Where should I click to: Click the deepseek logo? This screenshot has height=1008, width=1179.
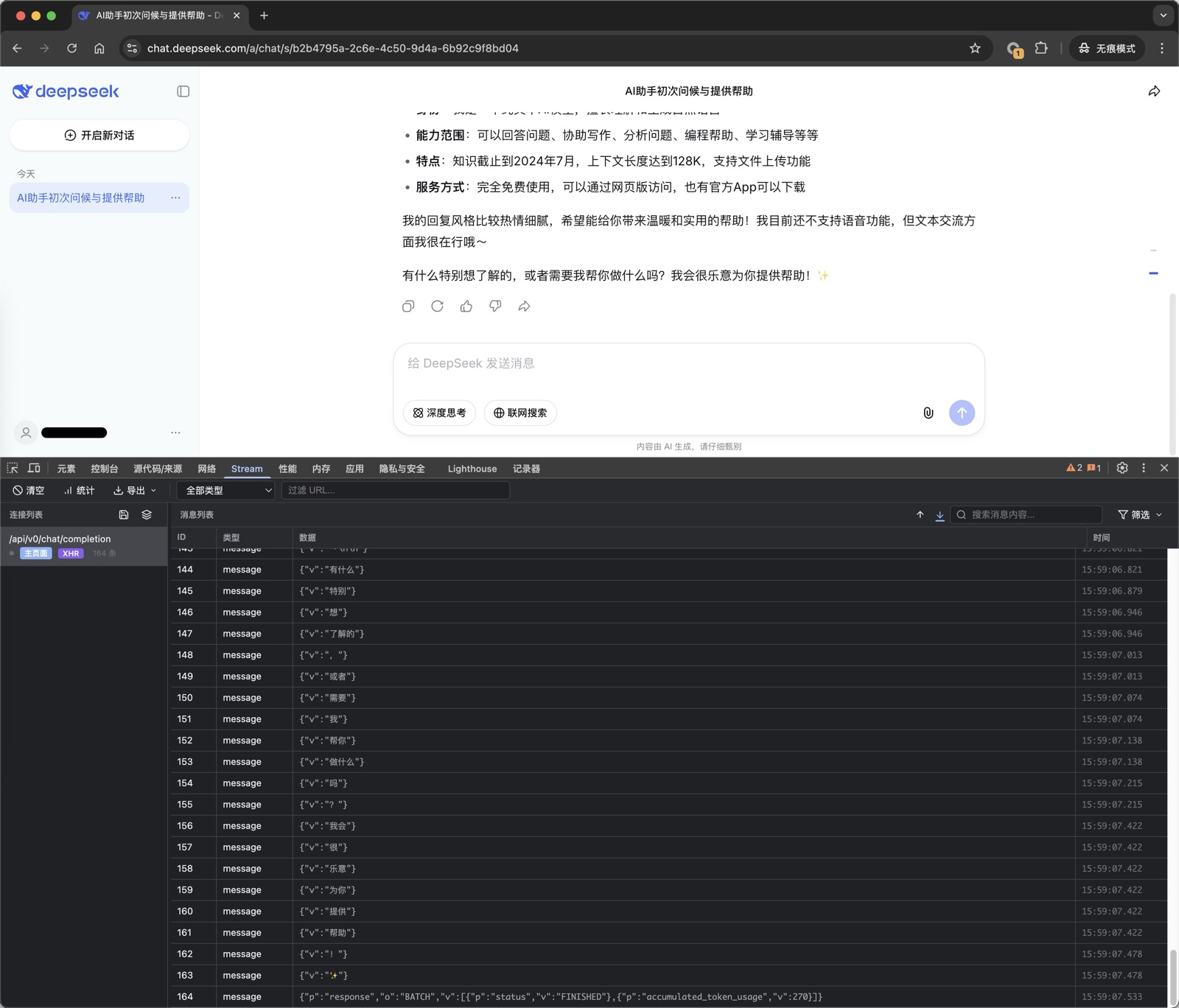pos(66,91)
